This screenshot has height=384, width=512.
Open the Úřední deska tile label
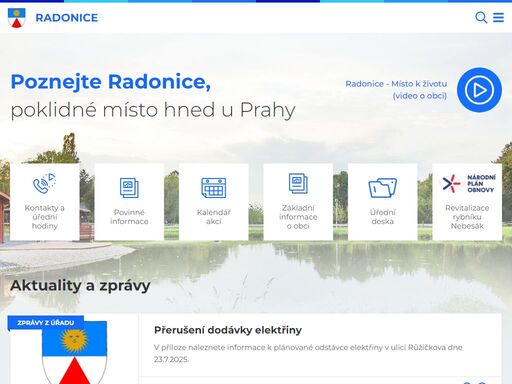[383, 217]
